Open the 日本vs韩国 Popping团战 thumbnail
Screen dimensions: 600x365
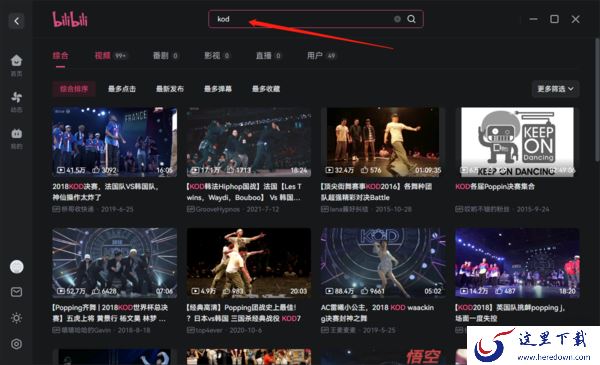tap(249, 263)
